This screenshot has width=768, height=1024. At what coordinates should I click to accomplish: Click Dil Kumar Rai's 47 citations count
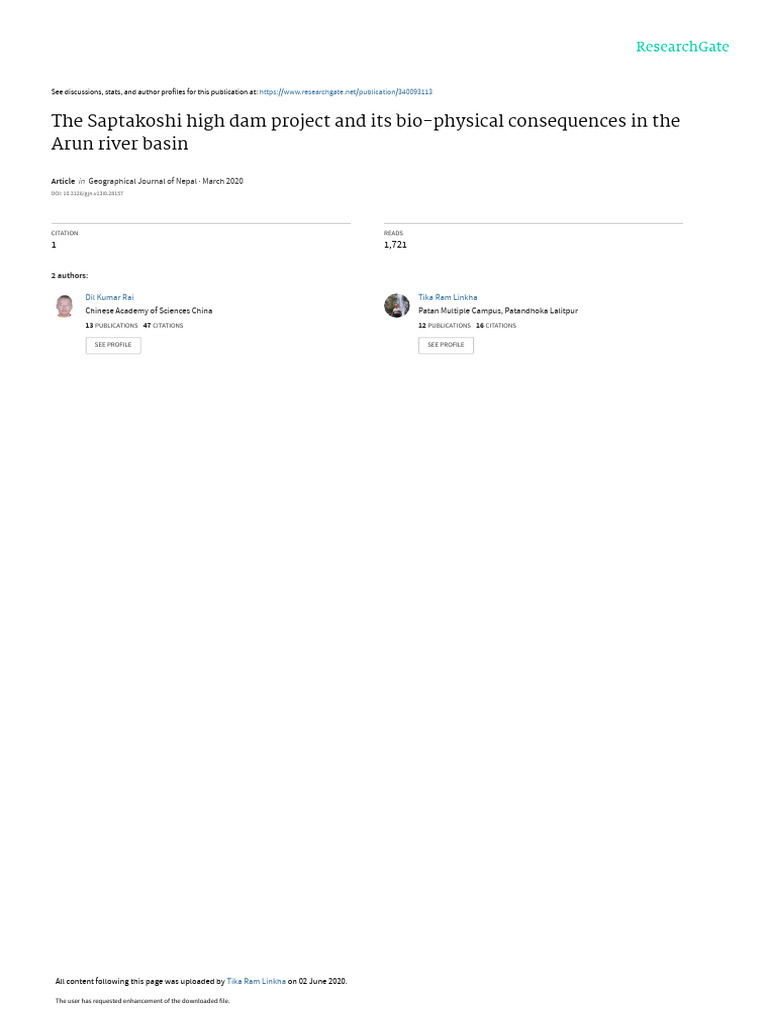[163, 325]
